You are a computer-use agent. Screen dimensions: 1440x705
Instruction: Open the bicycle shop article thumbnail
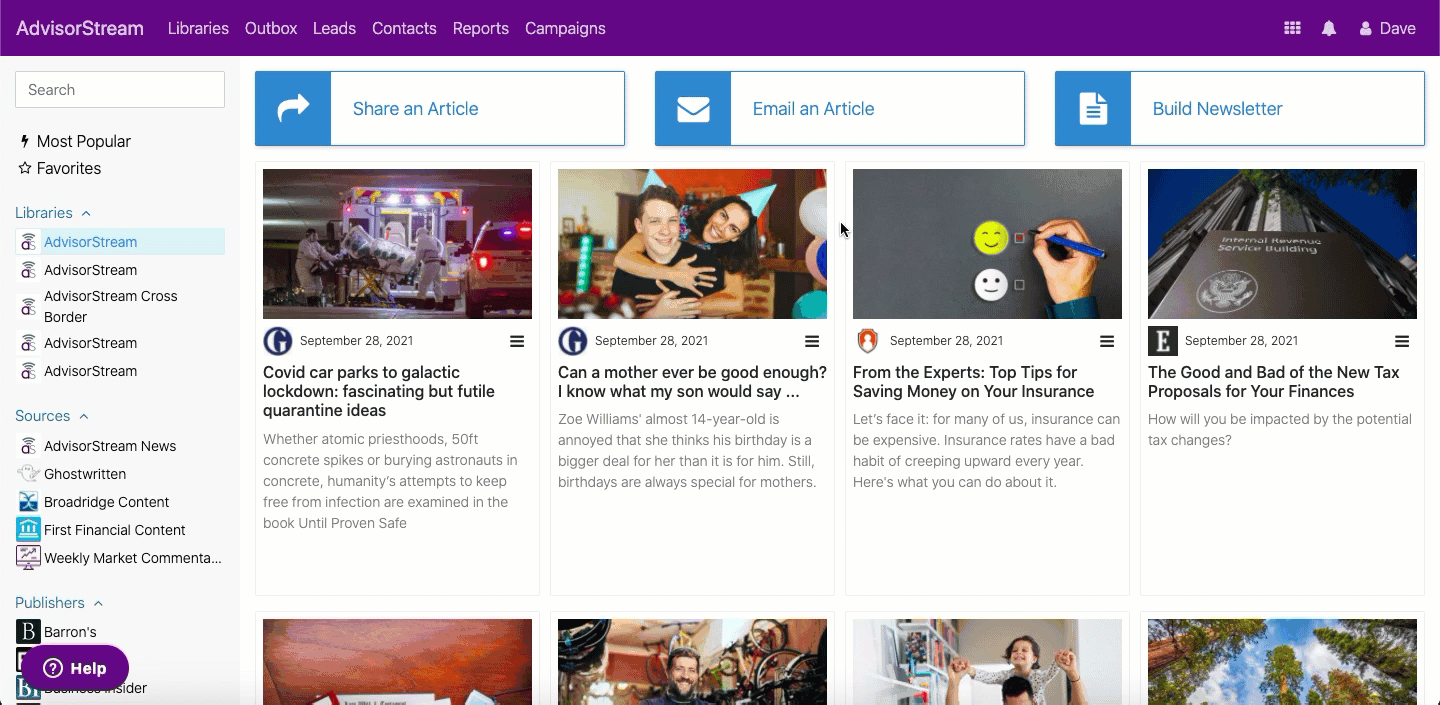[x=692, y=662]
